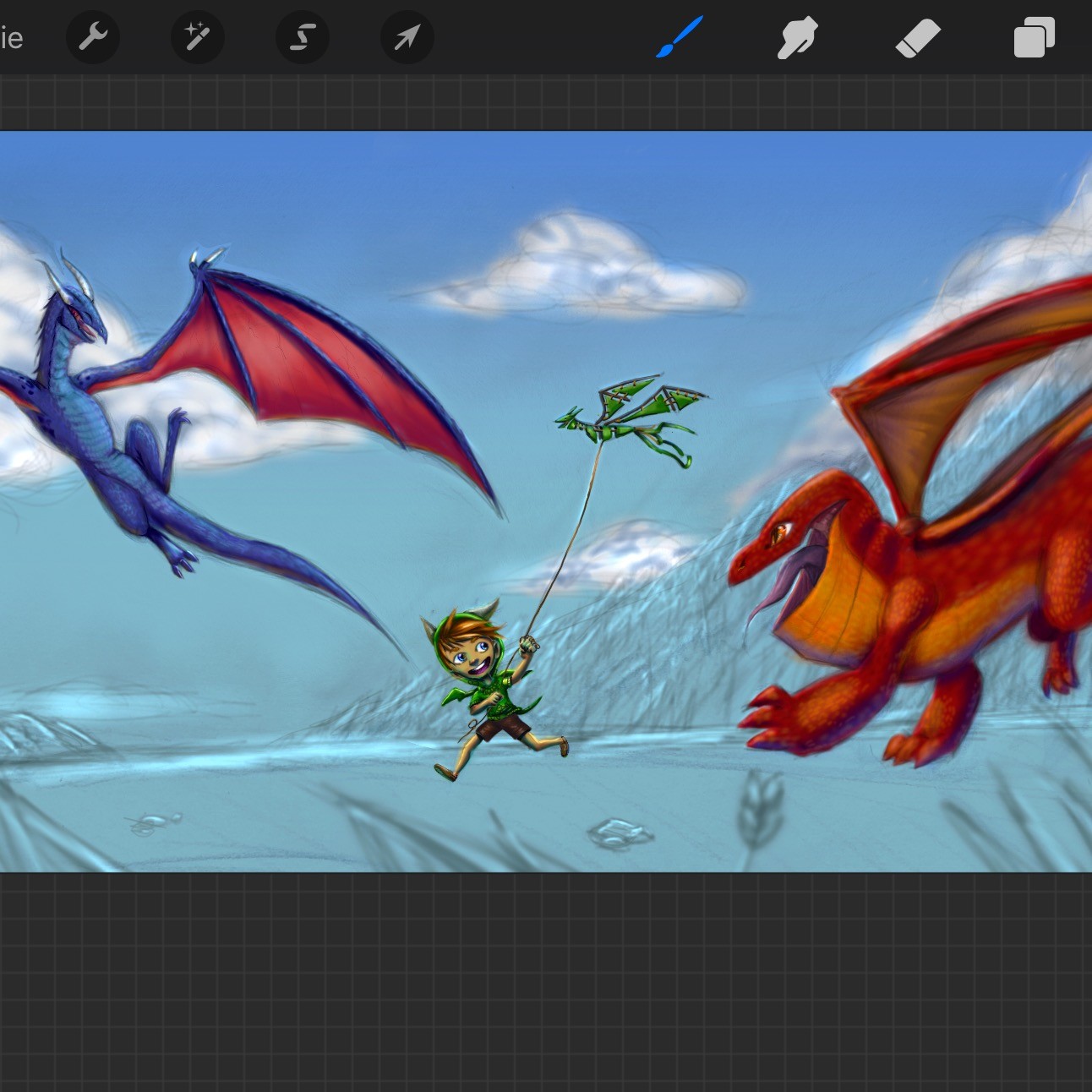
Task: Return to the Procreate Gallery
Action: [x=10, y=37]
